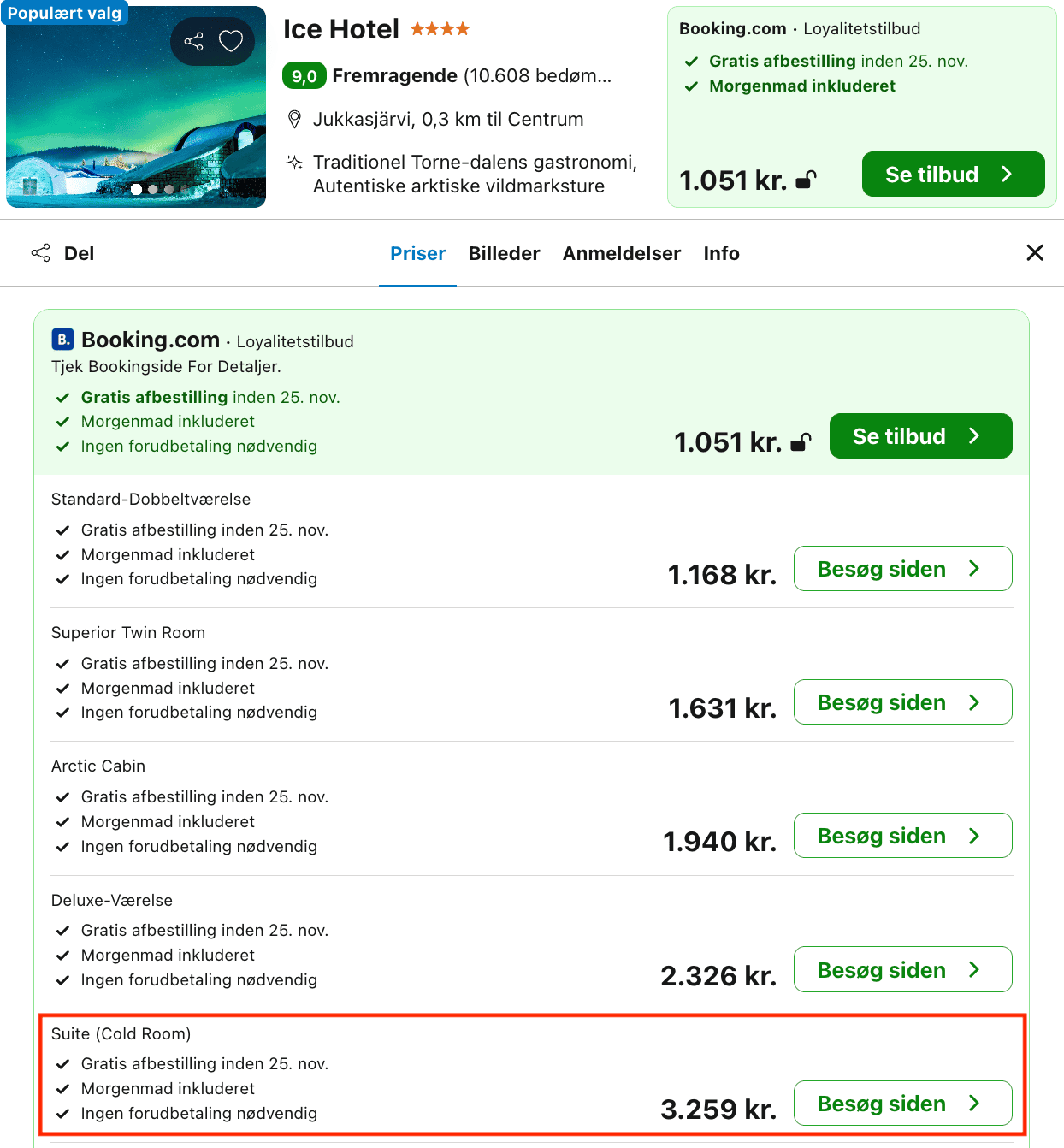Click the location pin icon beside Jukkasjärvi
The height and width of the screenshot is (1148, 1064).
click(294, 120)
